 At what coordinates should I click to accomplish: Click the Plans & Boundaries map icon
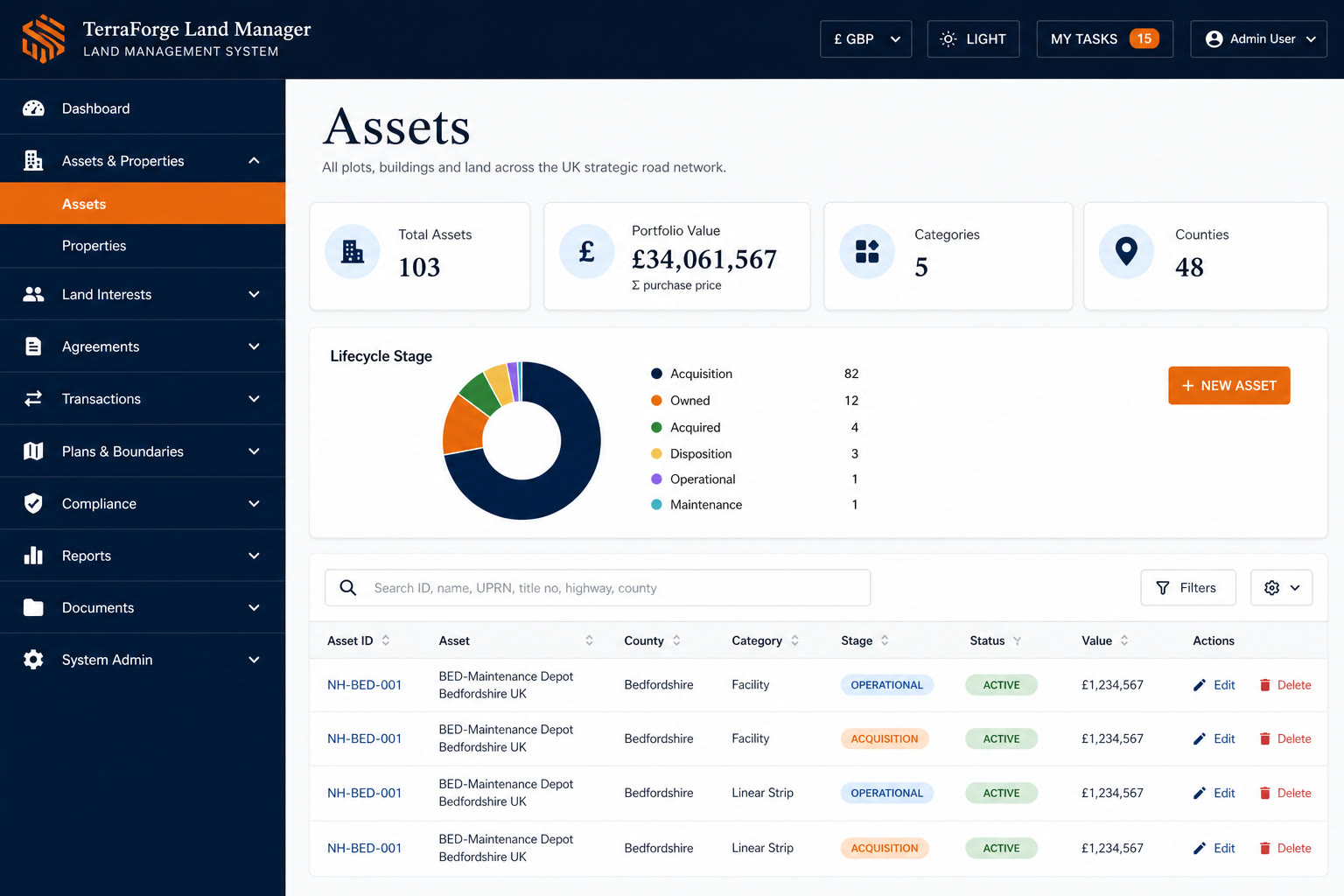point(33,451)
